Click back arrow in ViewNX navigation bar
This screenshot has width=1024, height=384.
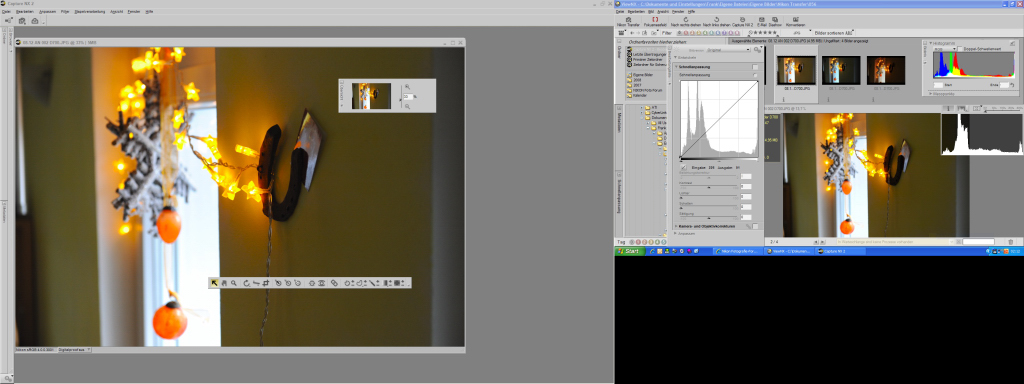click(632, 33)
